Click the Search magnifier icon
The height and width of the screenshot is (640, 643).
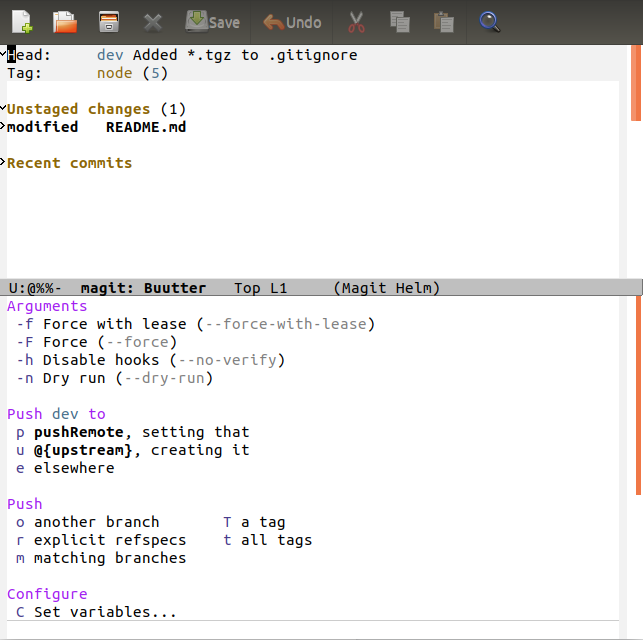pos(489,21)
